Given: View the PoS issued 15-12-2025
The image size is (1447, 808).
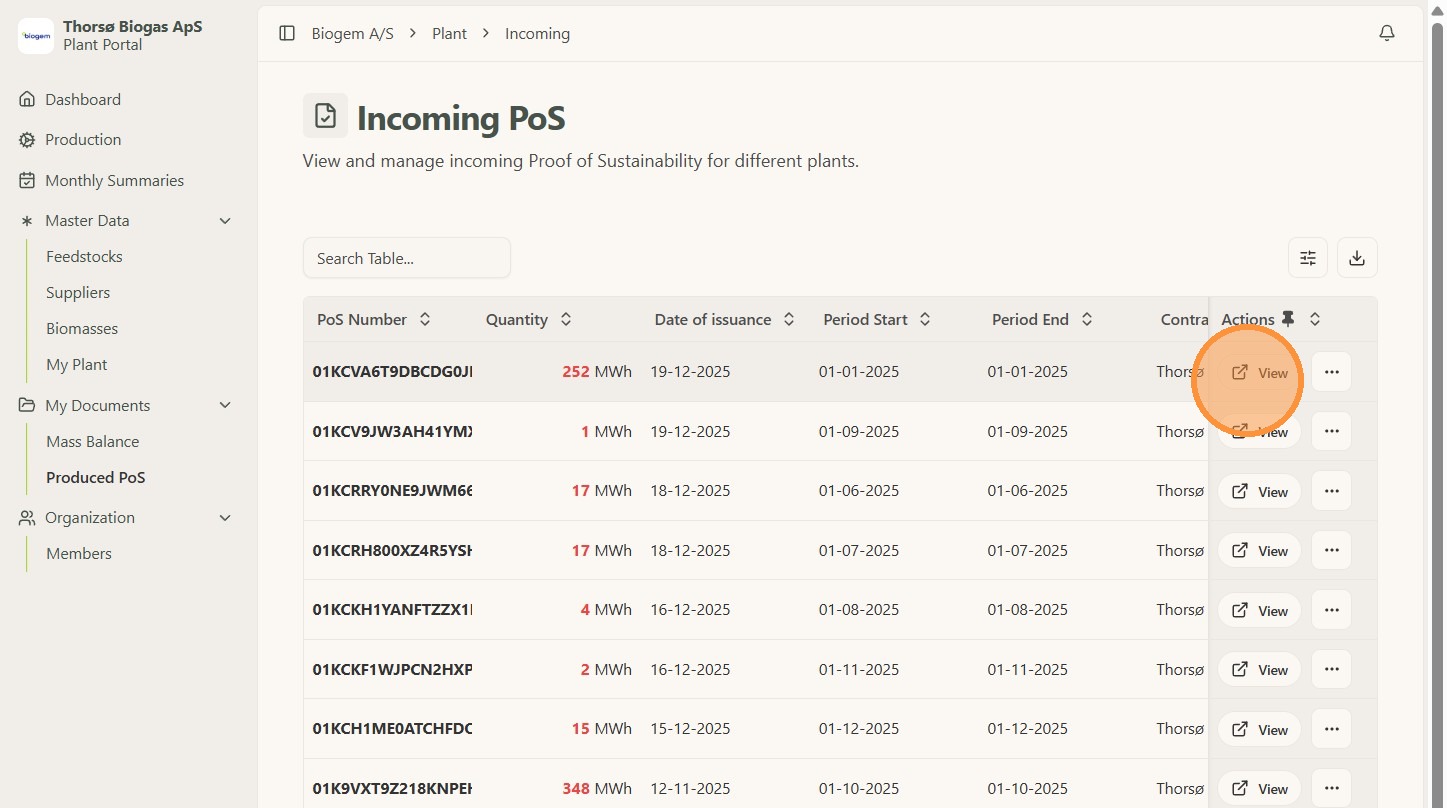Looking at the screenshot, I should coord(1258,729).
